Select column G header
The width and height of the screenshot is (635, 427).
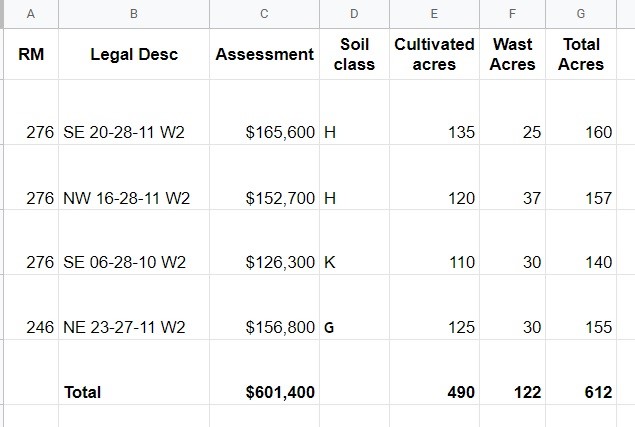(581, 14)
